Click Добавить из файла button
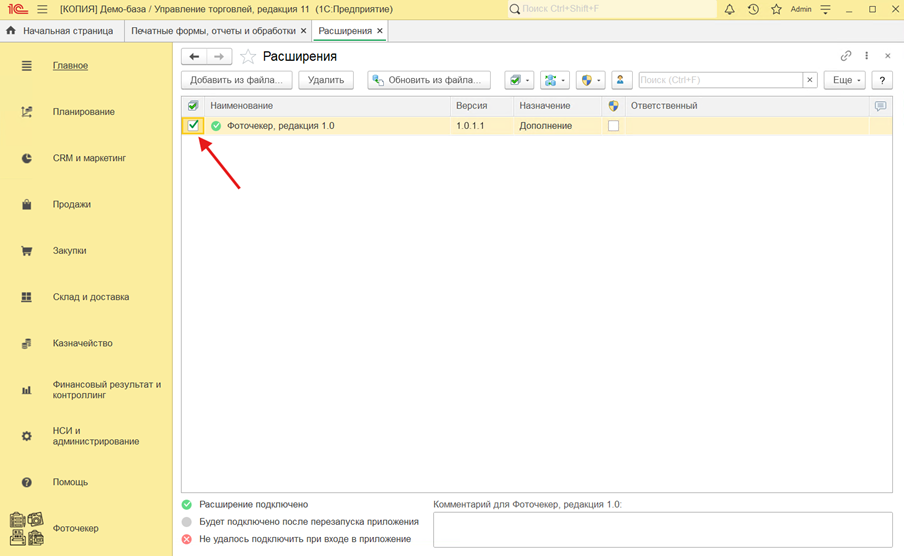 (x=237, y=80)
